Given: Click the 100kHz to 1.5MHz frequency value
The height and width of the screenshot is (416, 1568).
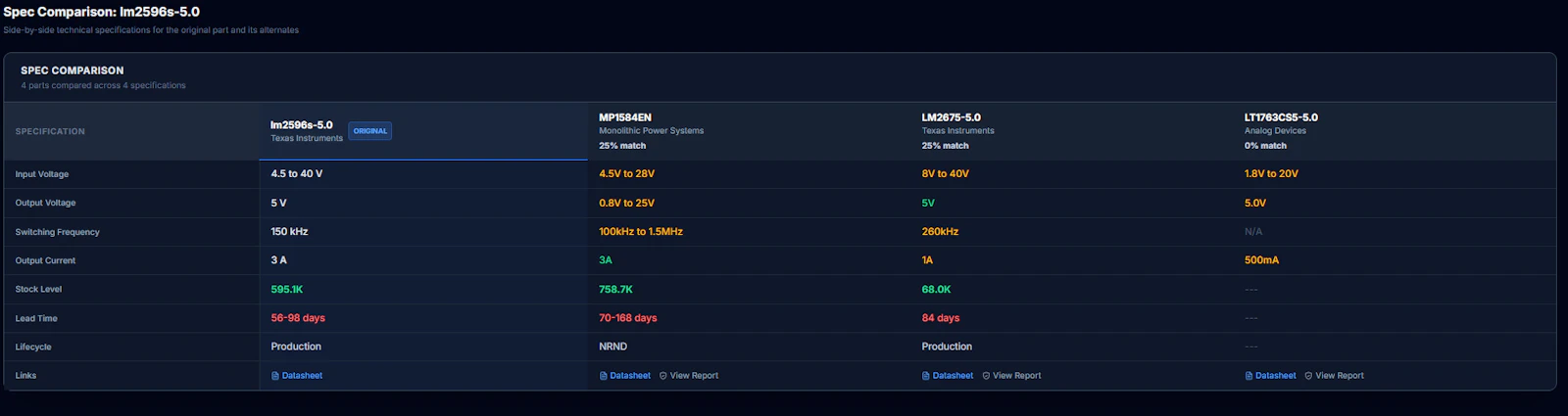Looking at the screenshot, I should click(x=641, y=232).
